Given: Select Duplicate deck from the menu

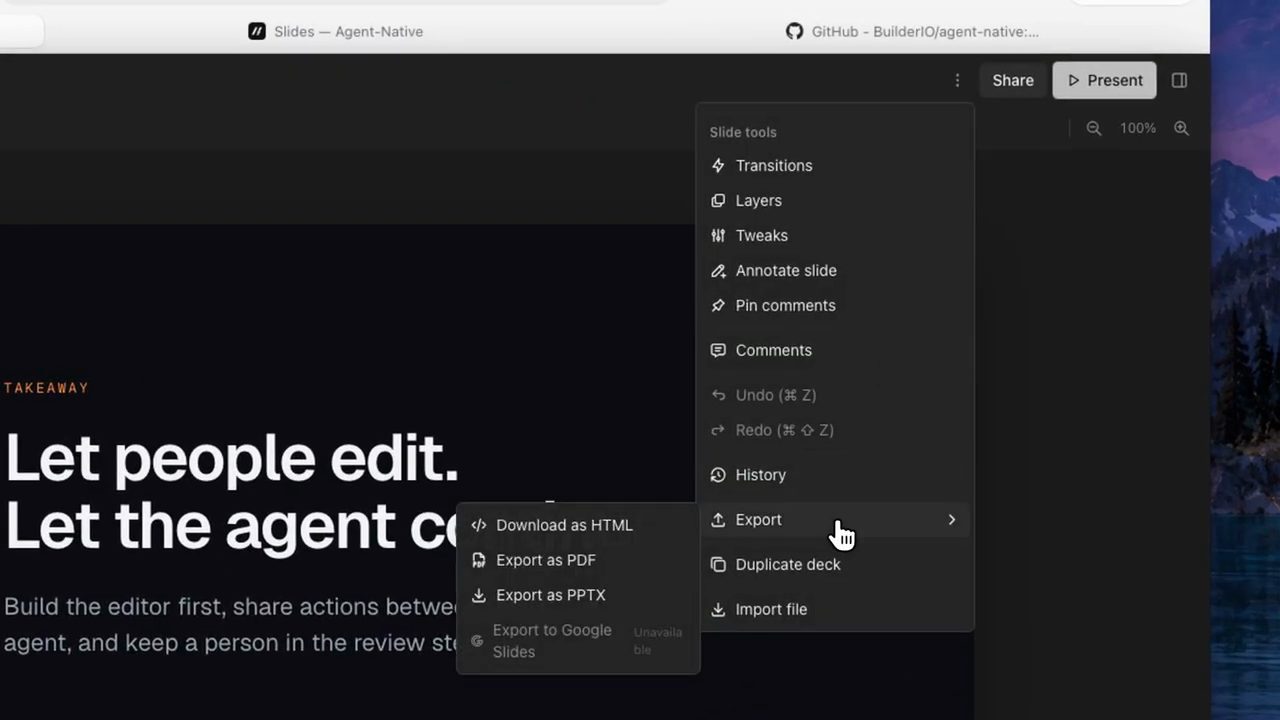Looking at the screenshot, I should (835, 565).
